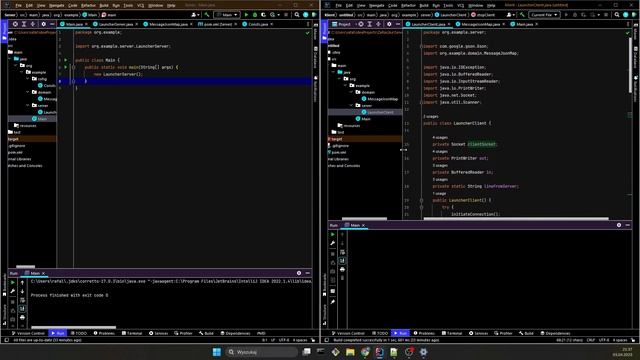Open Server project panel gear options
This screenshot has height=360, width=640.
coord(44,24)
